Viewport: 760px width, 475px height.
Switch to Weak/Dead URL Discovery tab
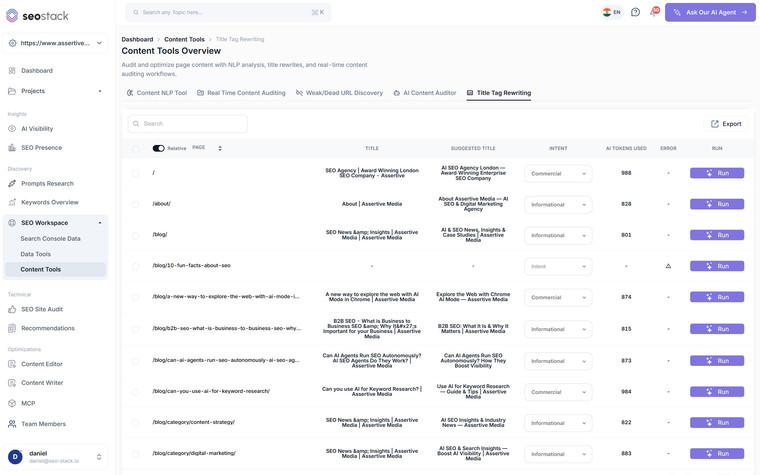click(x=339, y=93)
